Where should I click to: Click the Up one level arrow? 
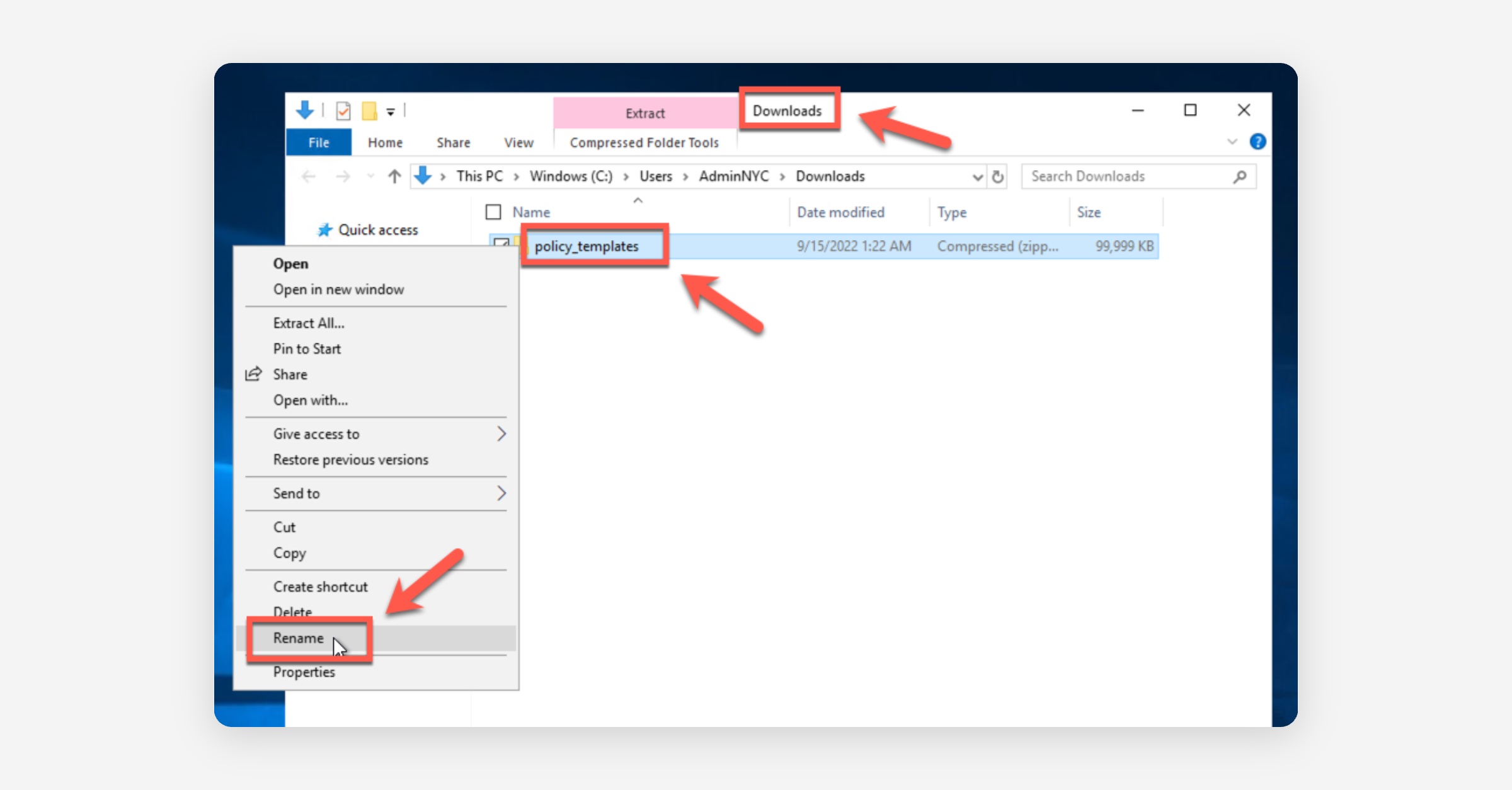[394, 176]
